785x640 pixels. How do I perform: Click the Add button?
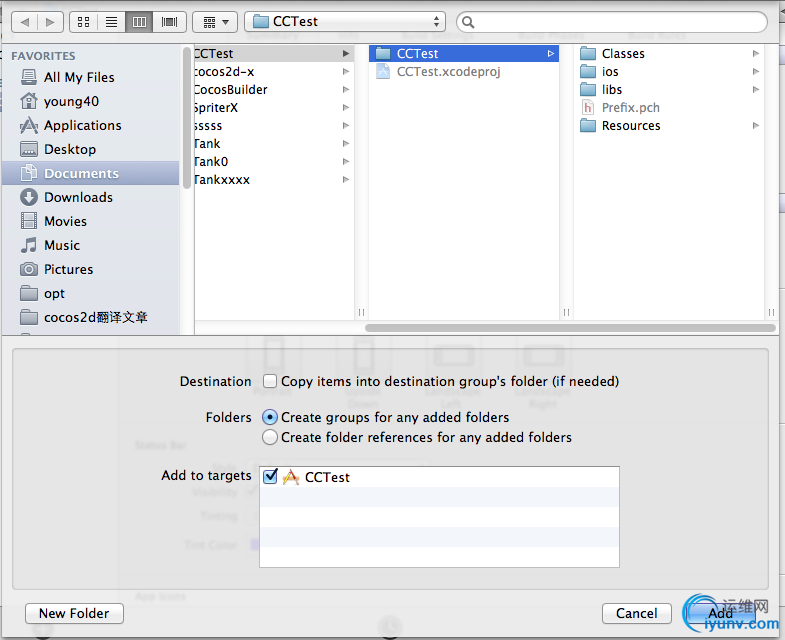tap(720, 613)
